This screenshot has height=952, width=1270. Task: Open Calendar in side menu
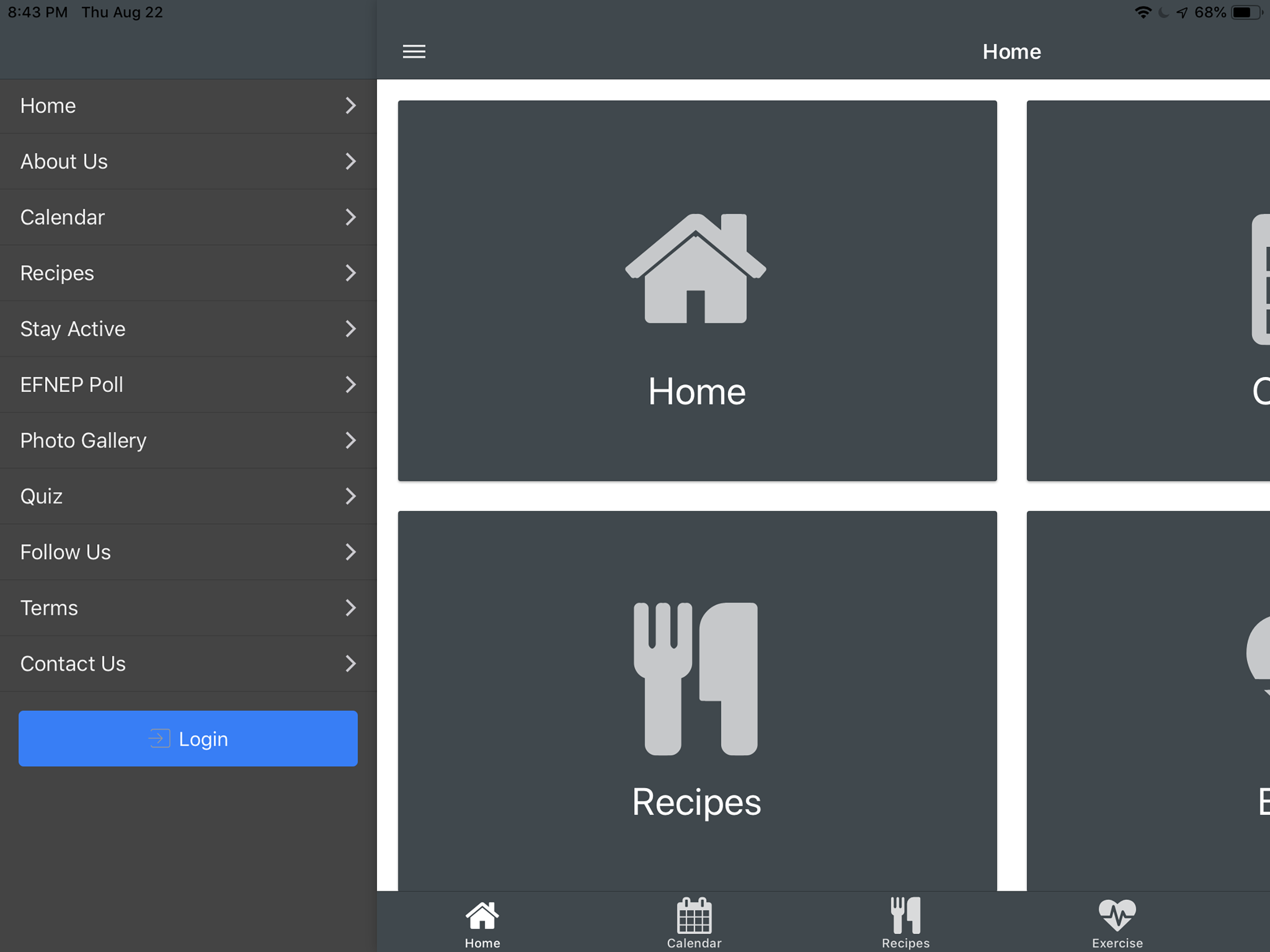63,218
